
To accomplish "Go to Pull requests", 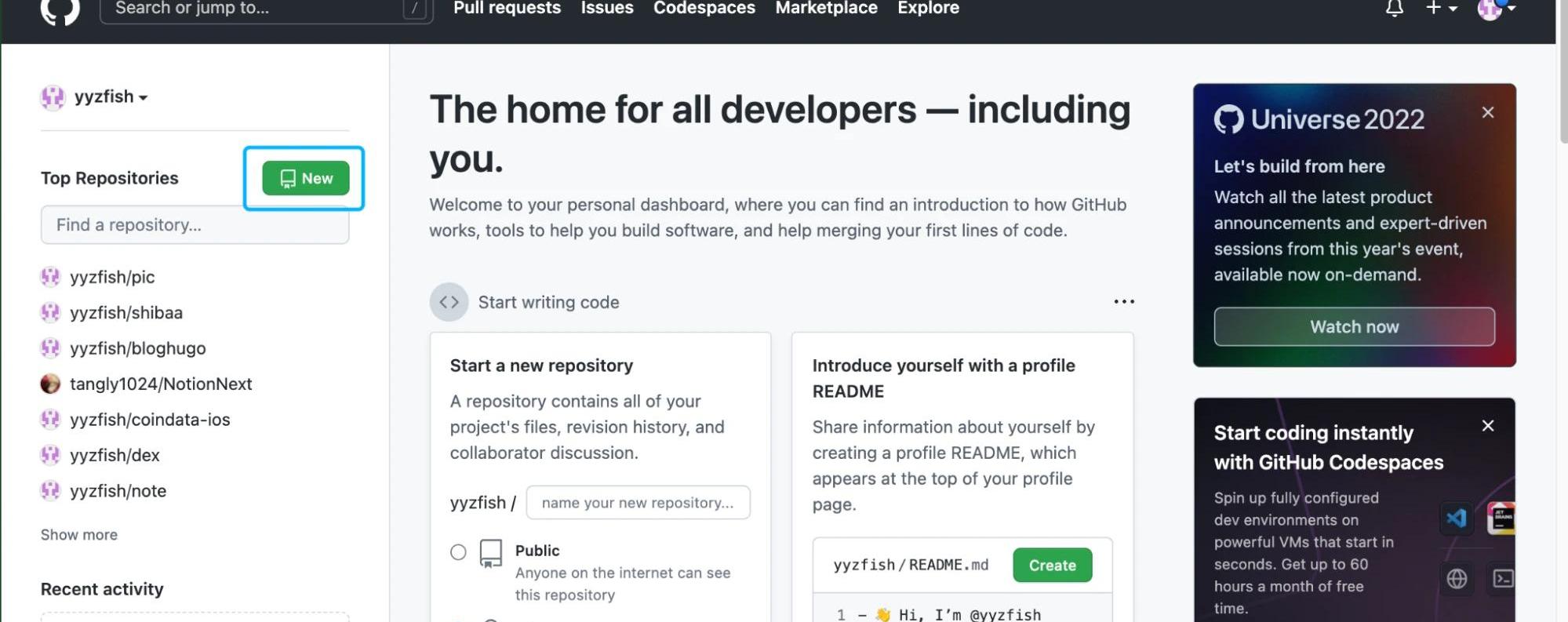I will [x=507, y=9].
